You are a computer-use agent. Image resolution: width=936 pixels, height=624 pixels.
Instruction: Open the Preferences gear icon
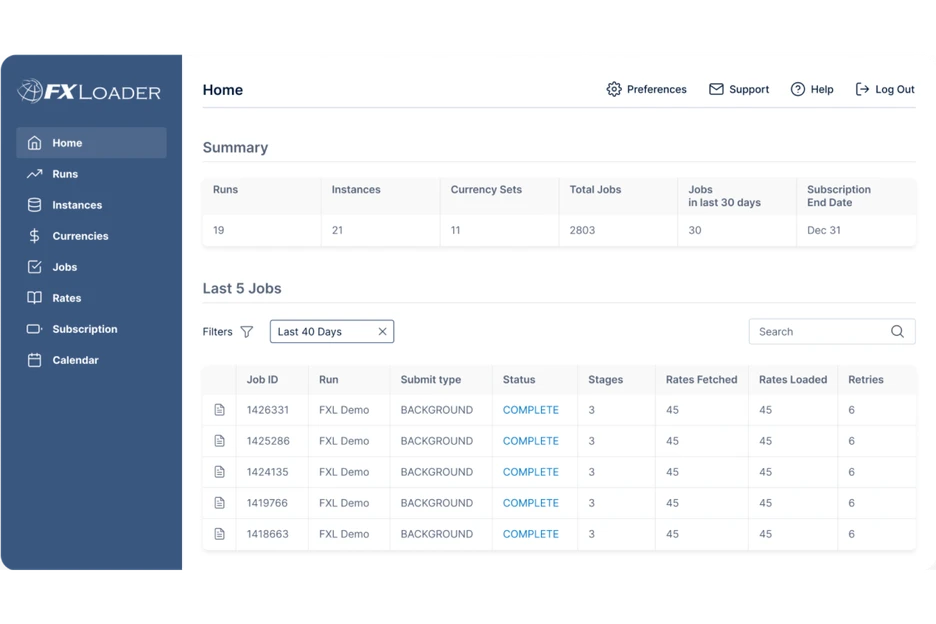pos(613,89)
